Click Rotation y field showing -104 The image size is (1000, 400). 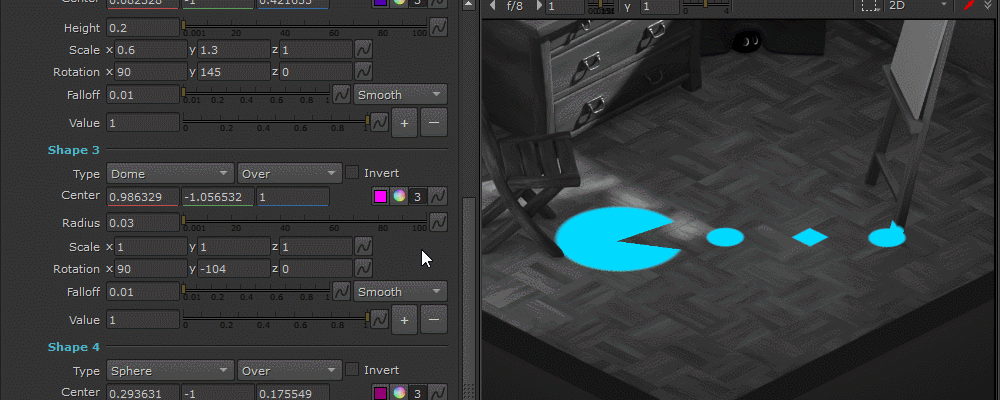click(x=234, y=269)
